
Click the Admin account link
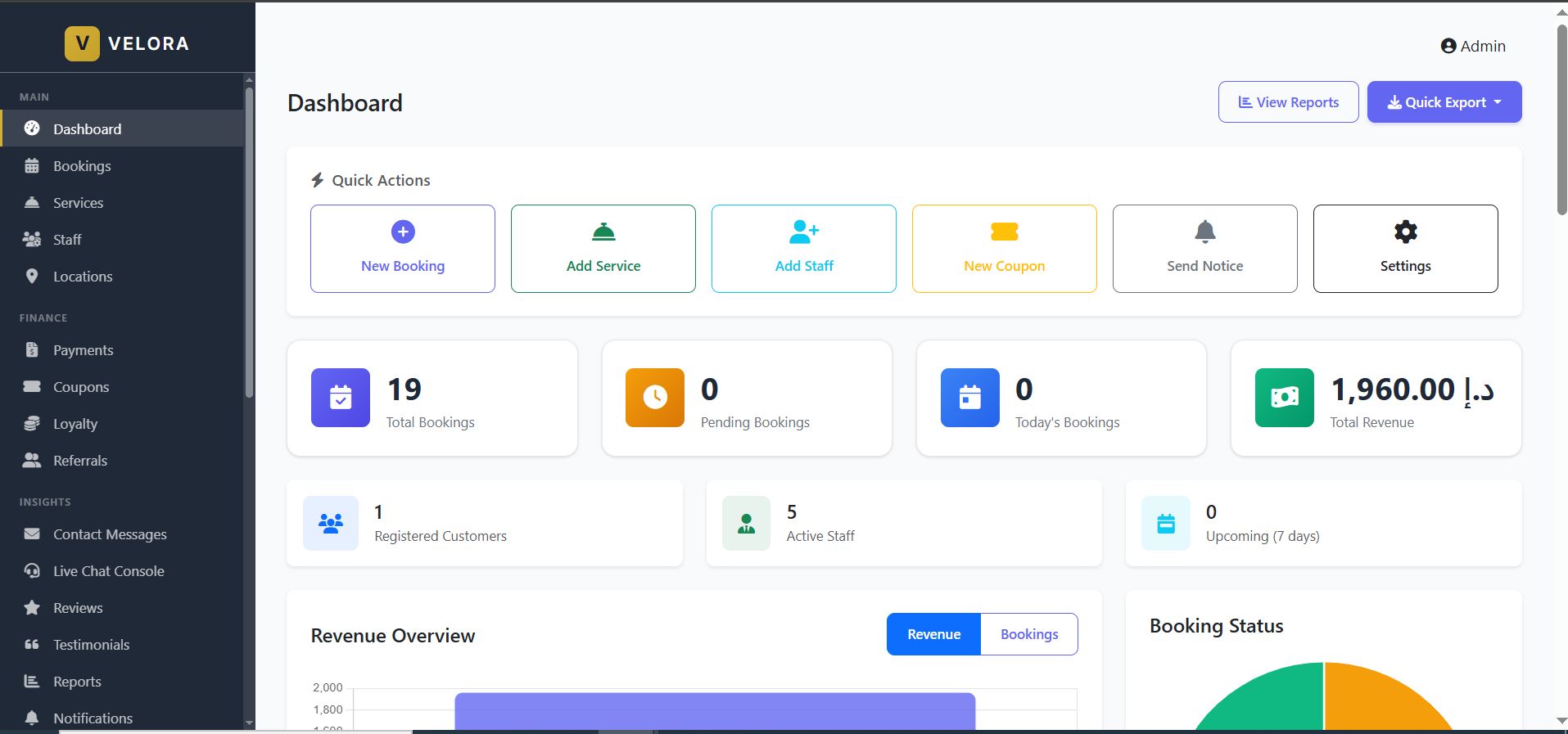(1473, 47)
